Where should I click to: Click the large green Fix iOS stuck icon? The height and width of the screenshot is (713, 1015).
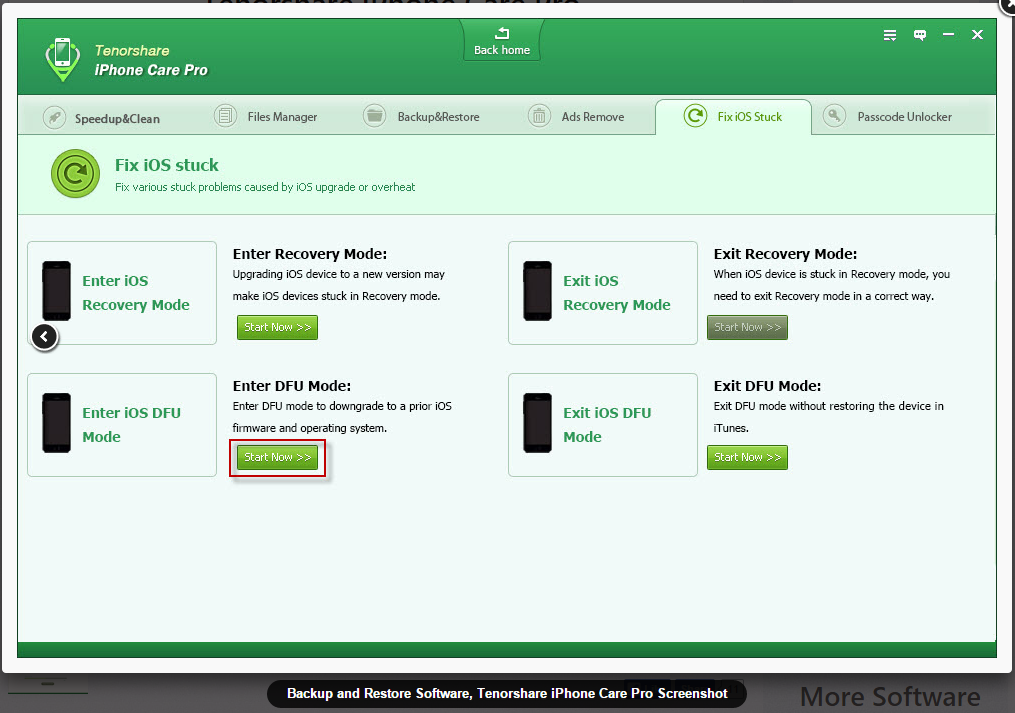[75, 174]
